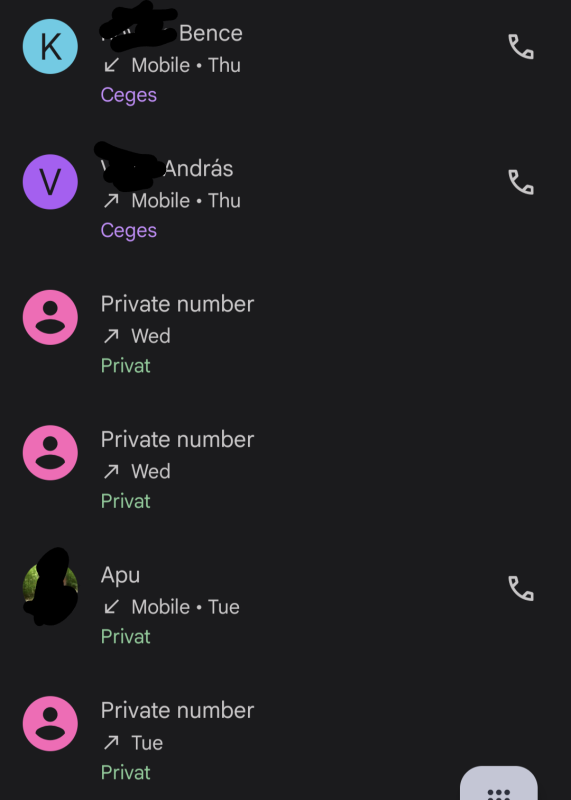Tap the blue K avatar
The width and height of the screenshot is (571, 800).
[x=50, y=46]
